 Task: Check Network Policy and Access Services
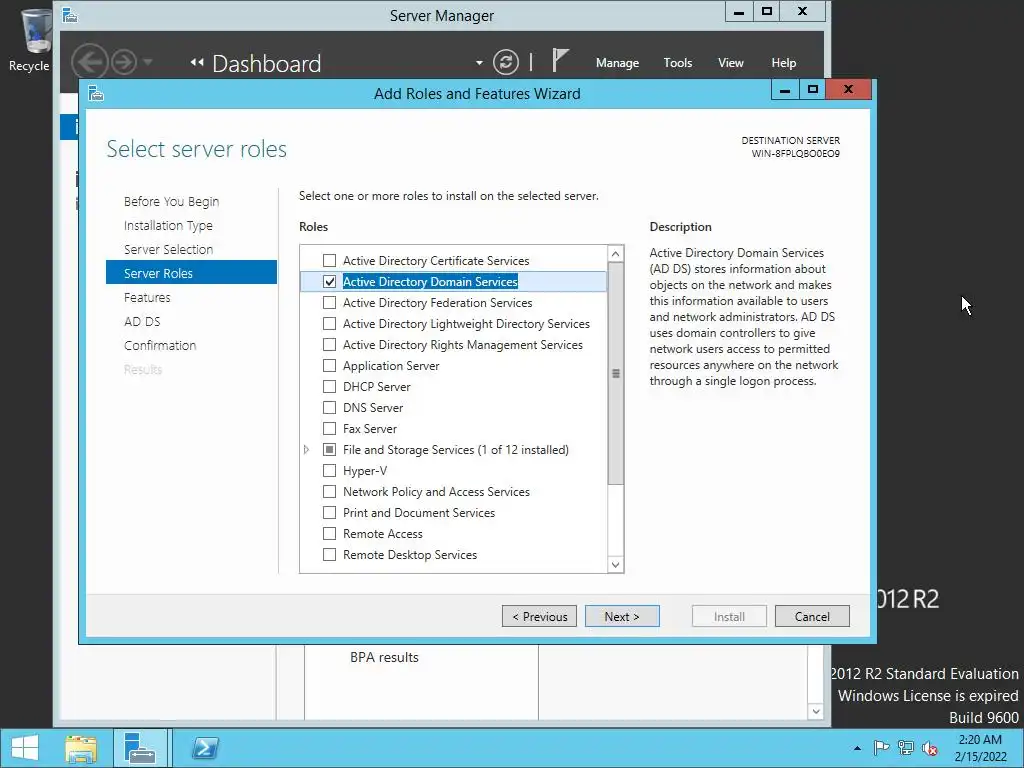pyautogui.click(x=330, y=491)
